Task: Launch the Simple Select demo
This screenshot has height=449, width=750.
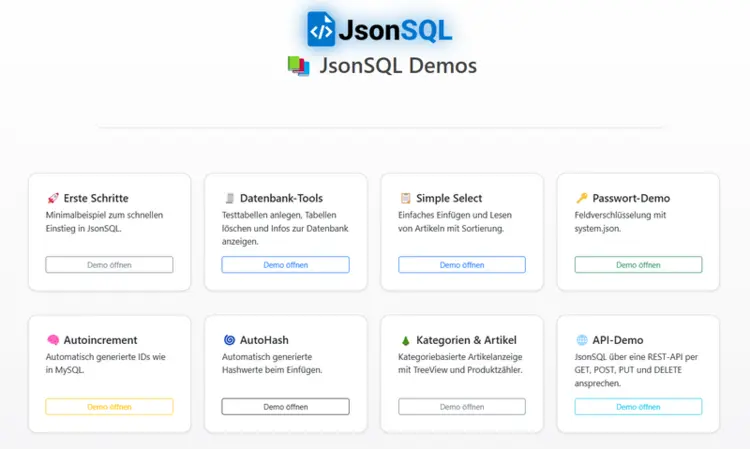Action: pos(461,265)
